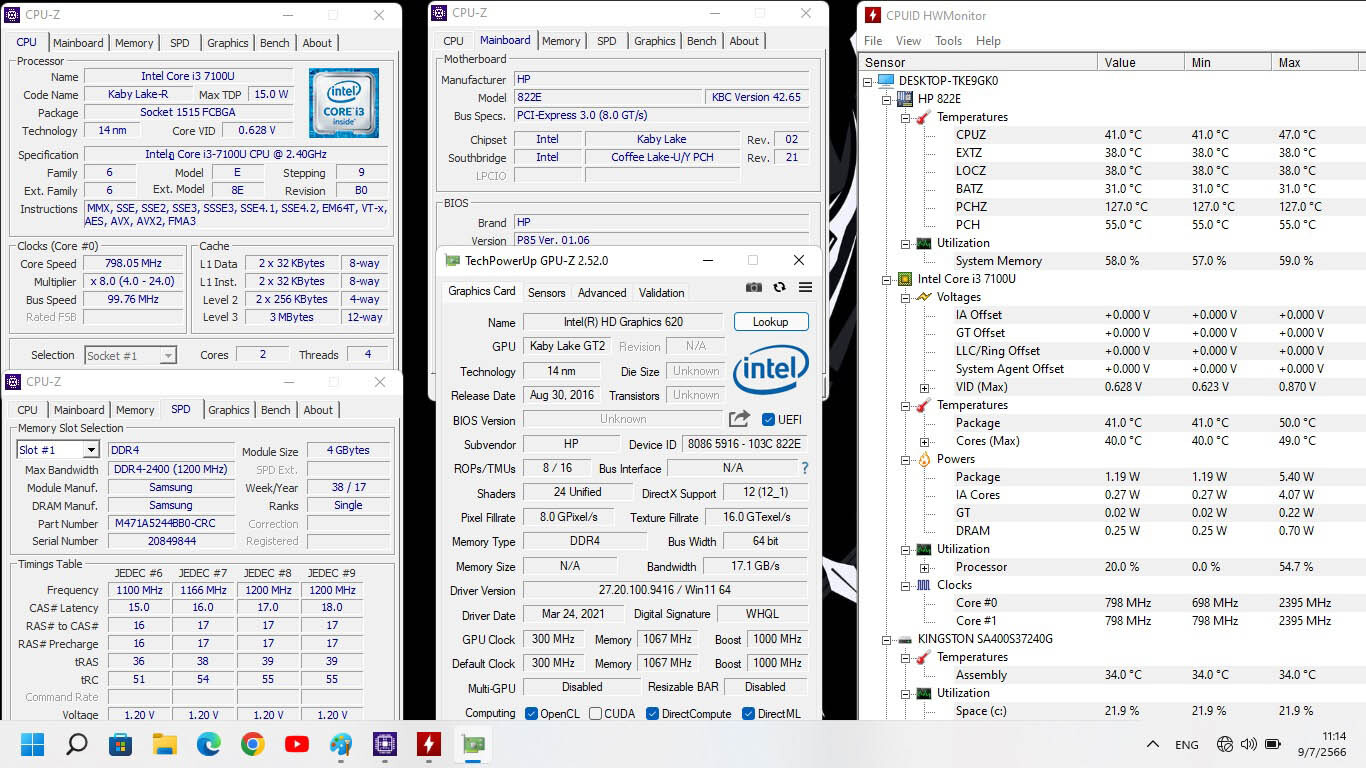Click the GPU-Z title bar app icon
Viewport: 1366px width, 768px height.
(453, 260)
